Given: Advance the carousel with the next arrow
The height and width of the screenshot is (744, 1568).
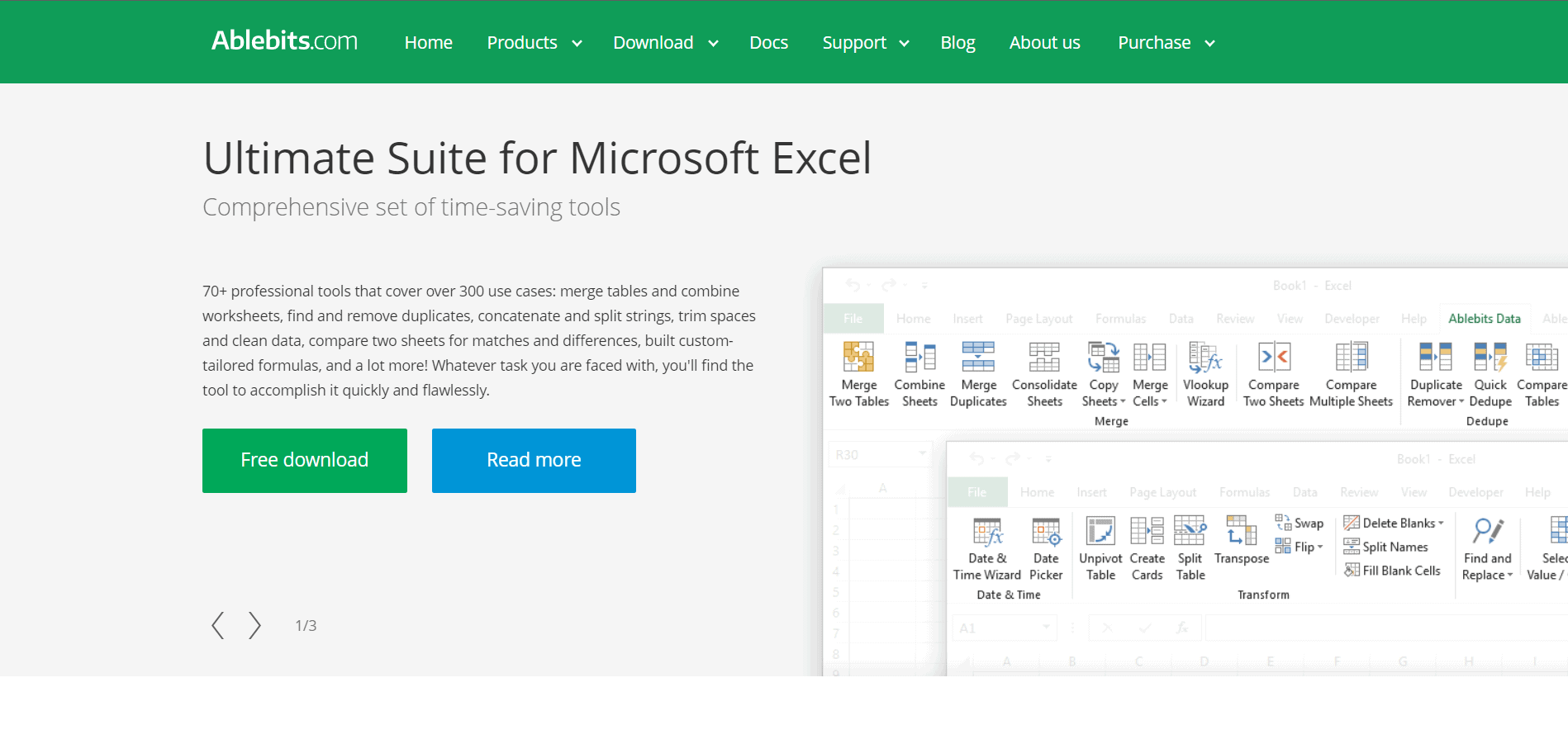Looking at the screenshot, I should click(254, 625).
